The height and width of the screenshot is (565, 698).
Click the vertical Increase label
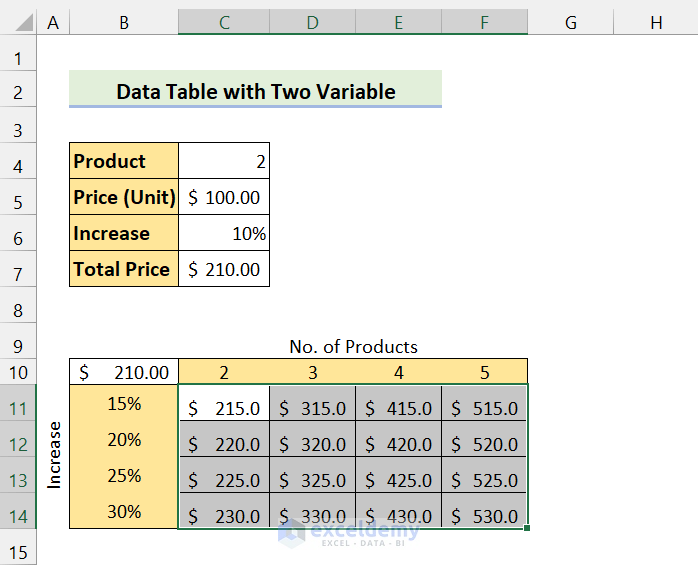pos(55,455)
